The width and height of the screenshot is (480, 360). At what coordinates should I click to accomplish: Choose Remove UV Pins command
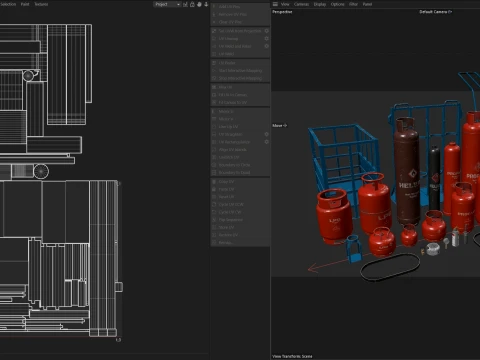[240, 14]
